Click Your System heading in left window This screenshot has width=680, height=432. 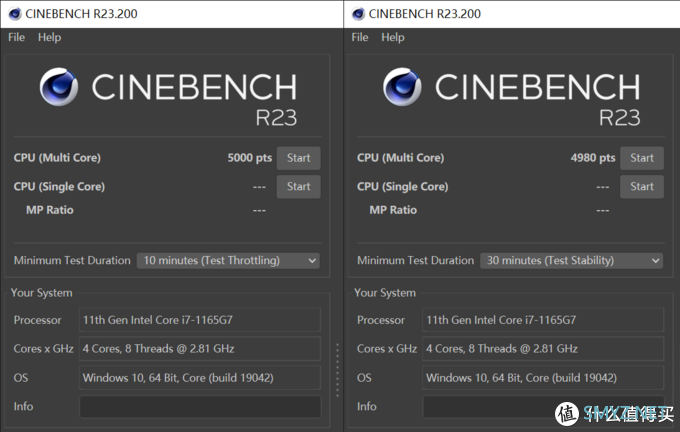click(42, 293)
